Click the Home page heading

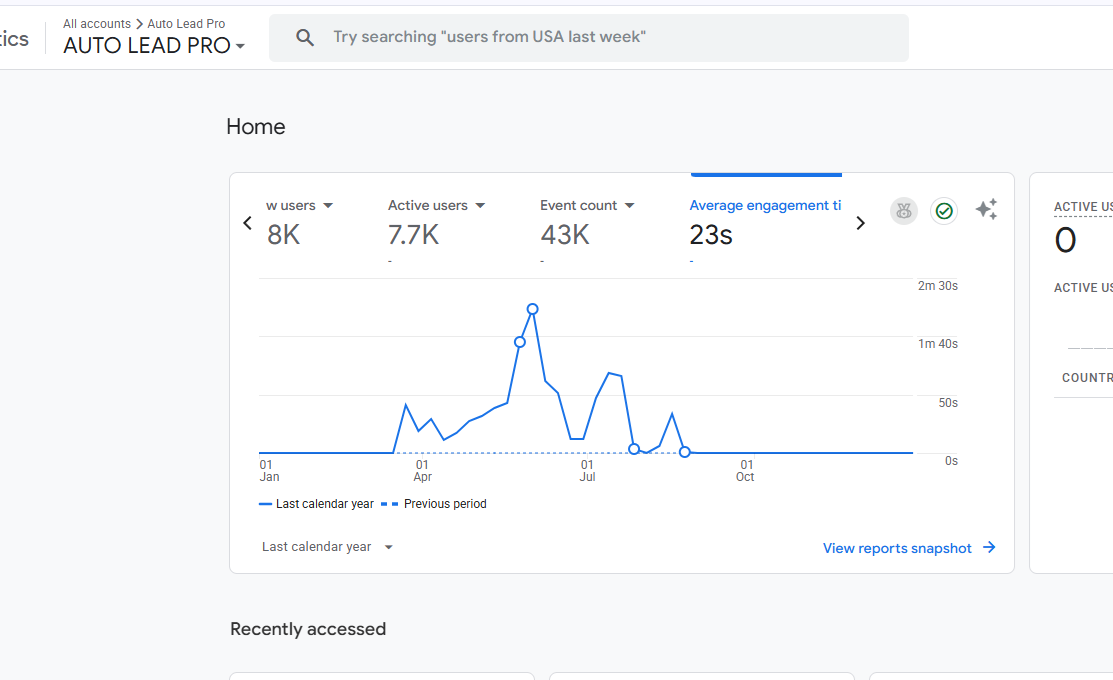256,126
